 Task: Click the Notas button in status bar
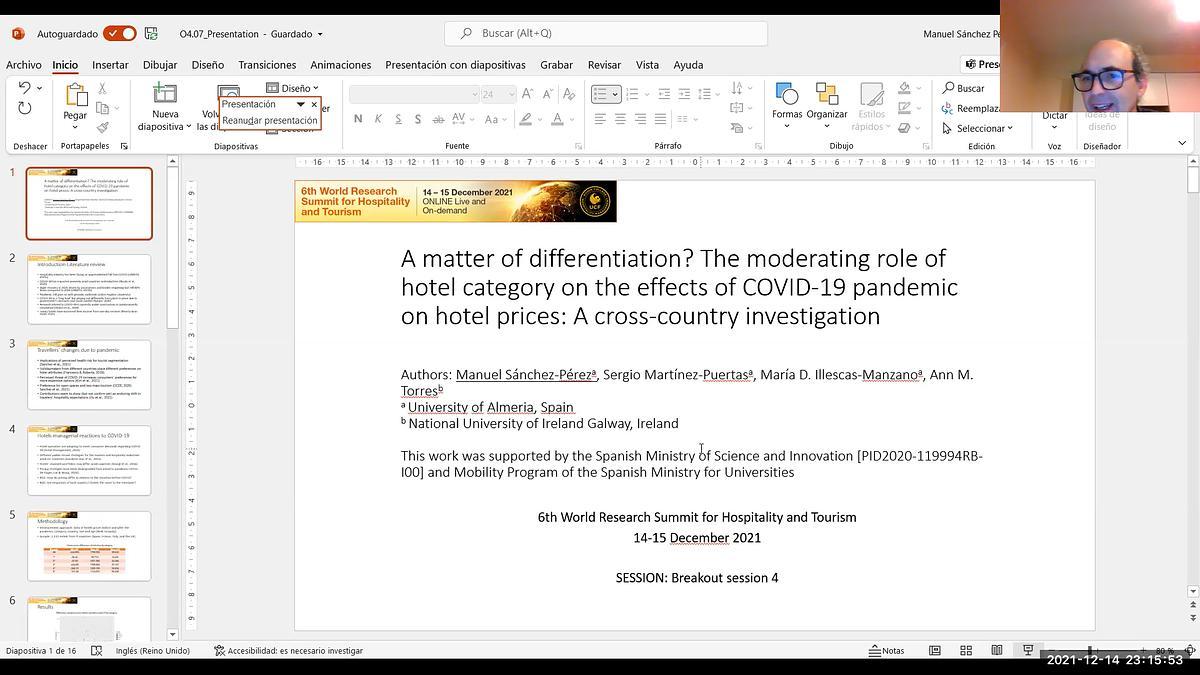pos(884,650)
